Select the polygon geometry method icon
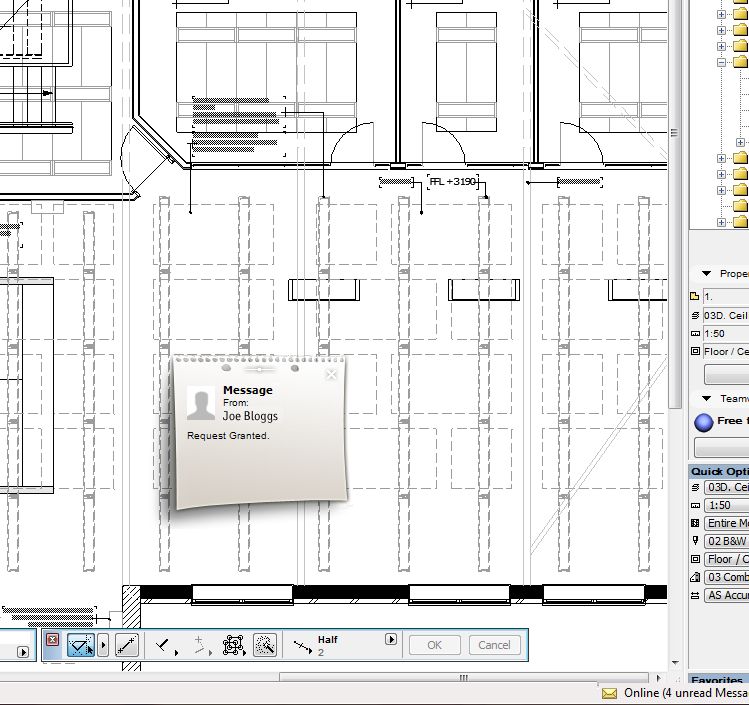 80,645
